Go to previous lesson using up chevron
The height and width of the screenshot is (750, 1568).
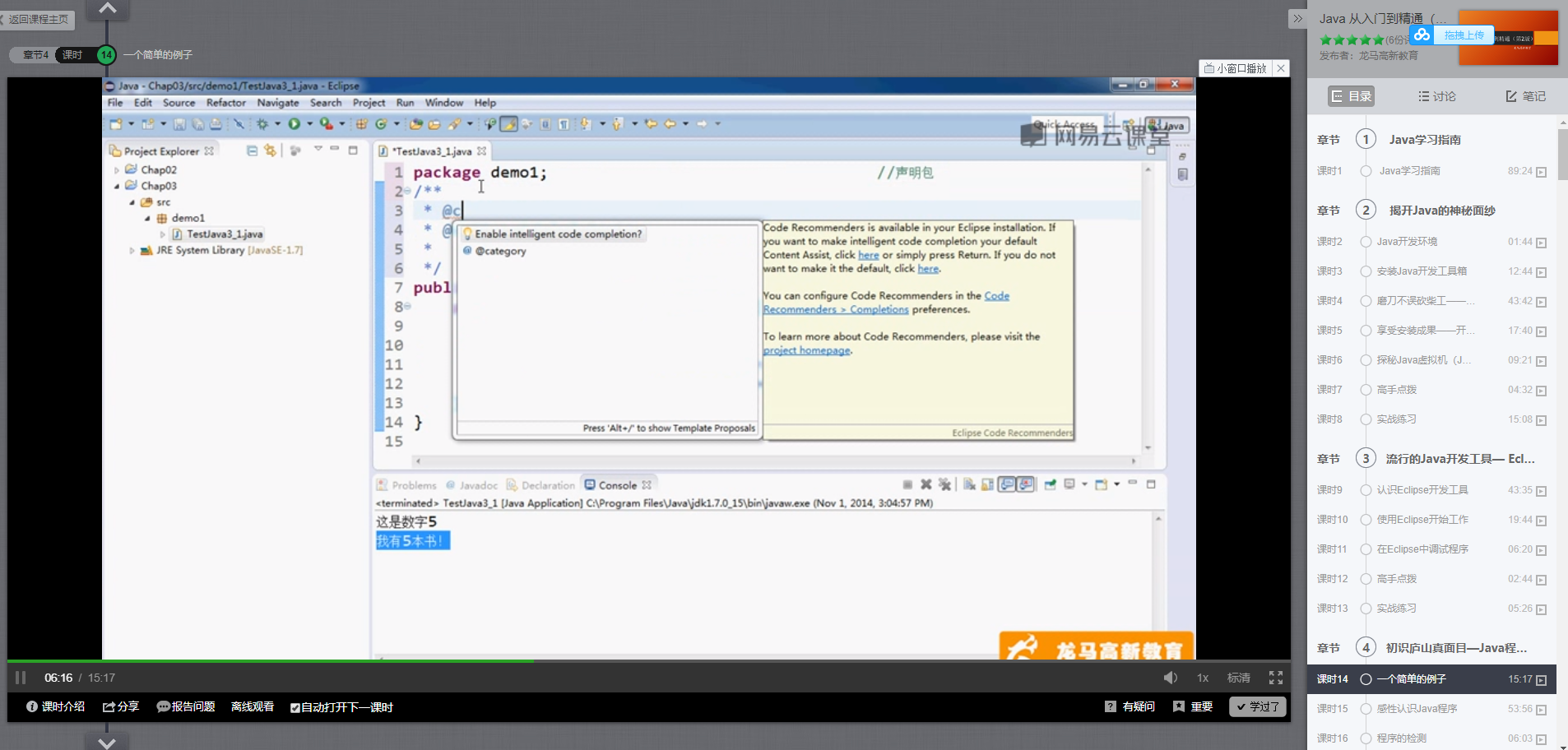pyautogui.click(x=107, y=9)
